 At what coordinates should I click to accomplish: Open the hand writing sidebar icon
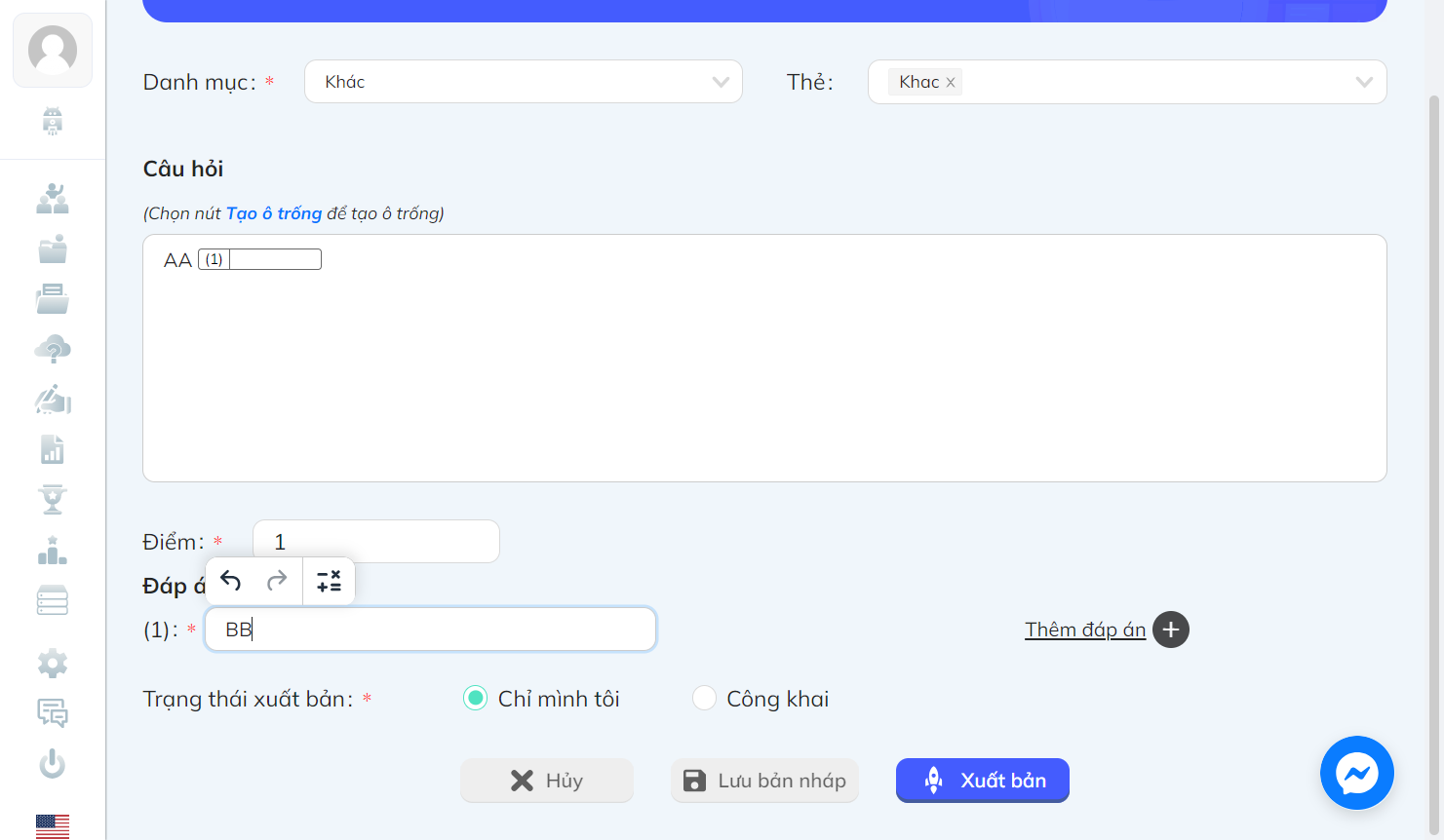[x=53, y=400]
